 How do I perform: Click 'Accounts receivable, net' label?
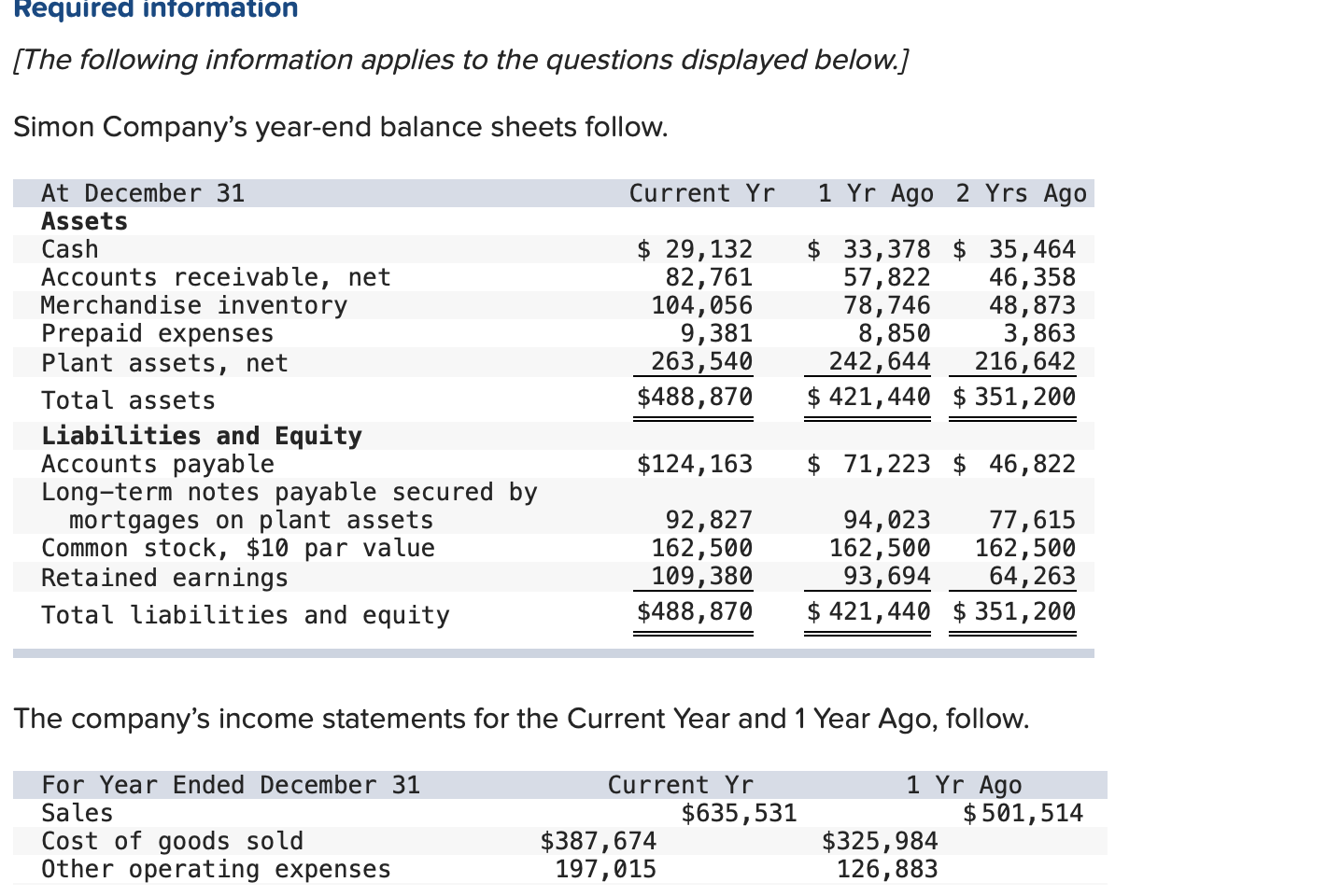216,277
